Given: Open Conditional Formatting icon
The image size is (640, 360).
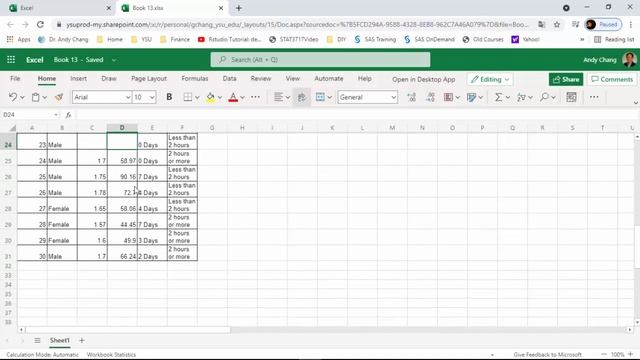Looking at the screenshot, I should click(449, 97).
